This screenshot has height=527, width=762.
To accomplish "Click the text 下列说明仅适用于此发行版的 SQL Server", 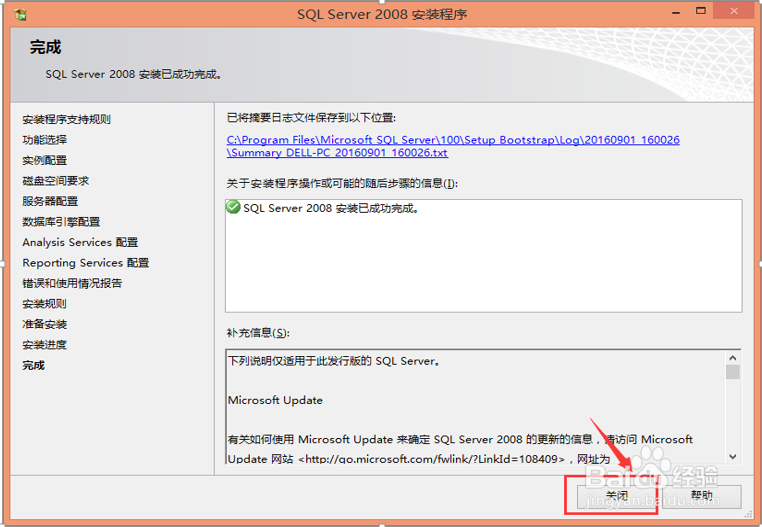I will 334,361.
